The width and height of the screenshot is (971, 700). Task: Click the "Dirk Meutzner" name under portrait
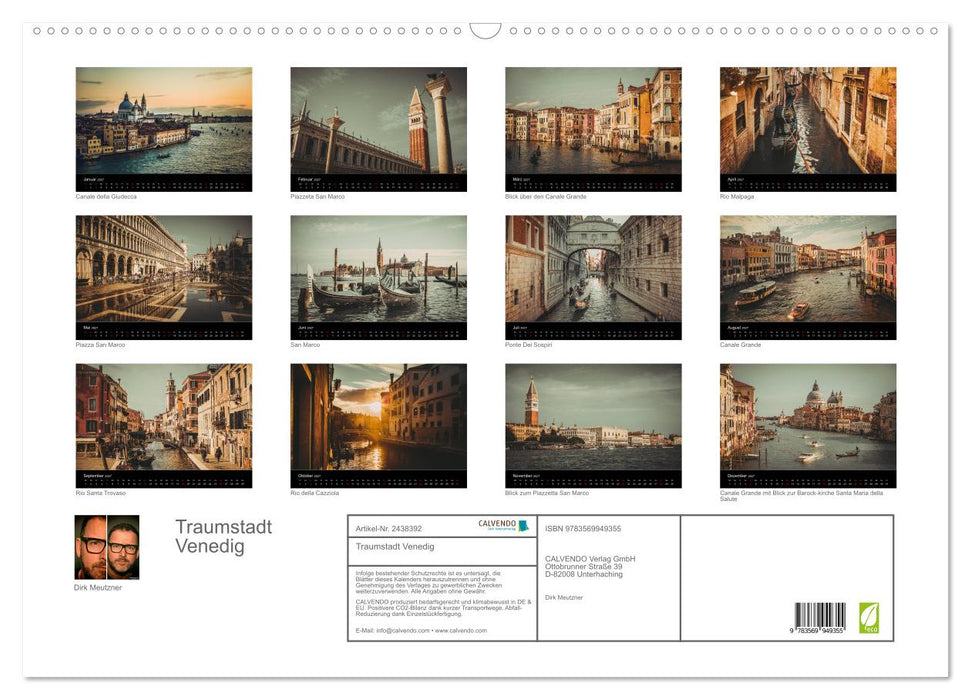point(98,587)
